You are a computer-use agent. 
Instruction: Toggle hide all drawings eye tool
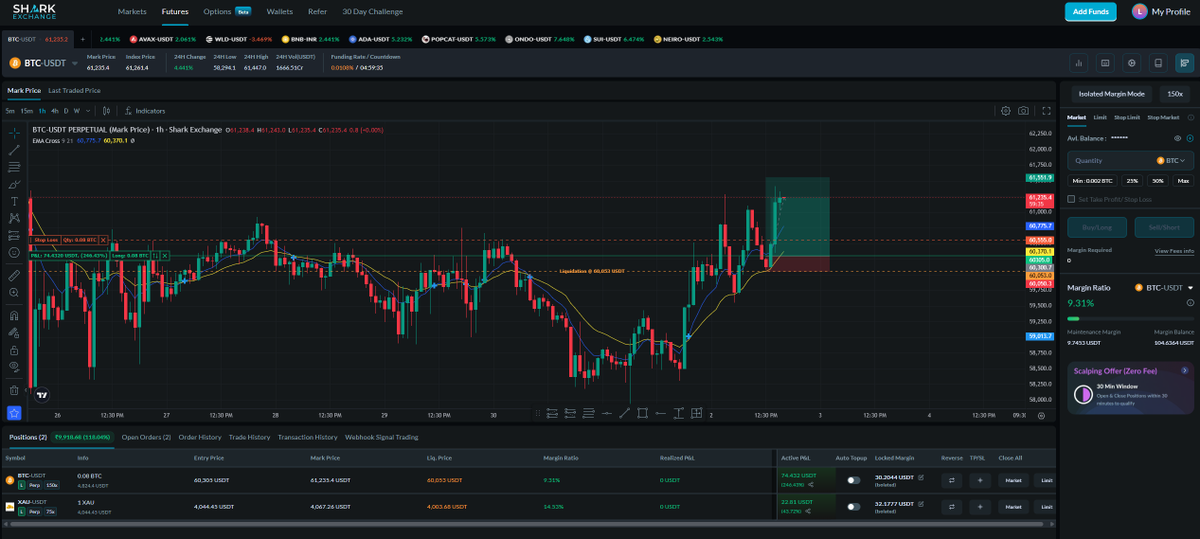14,367
